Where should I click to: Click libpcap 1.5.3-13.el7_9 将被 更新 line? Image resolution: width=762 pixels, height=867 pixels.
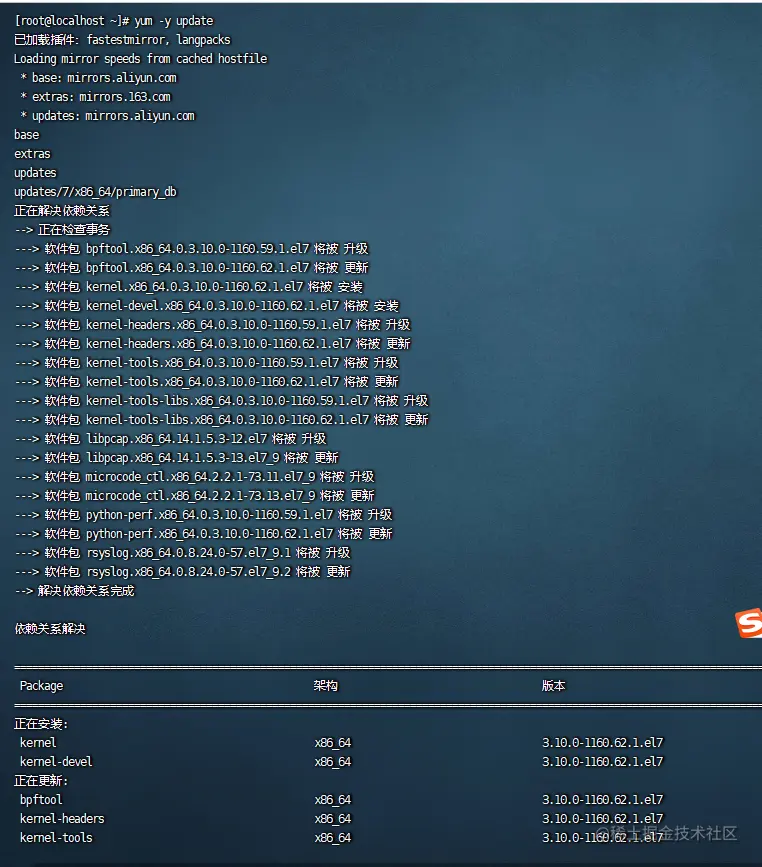point(176,458)
